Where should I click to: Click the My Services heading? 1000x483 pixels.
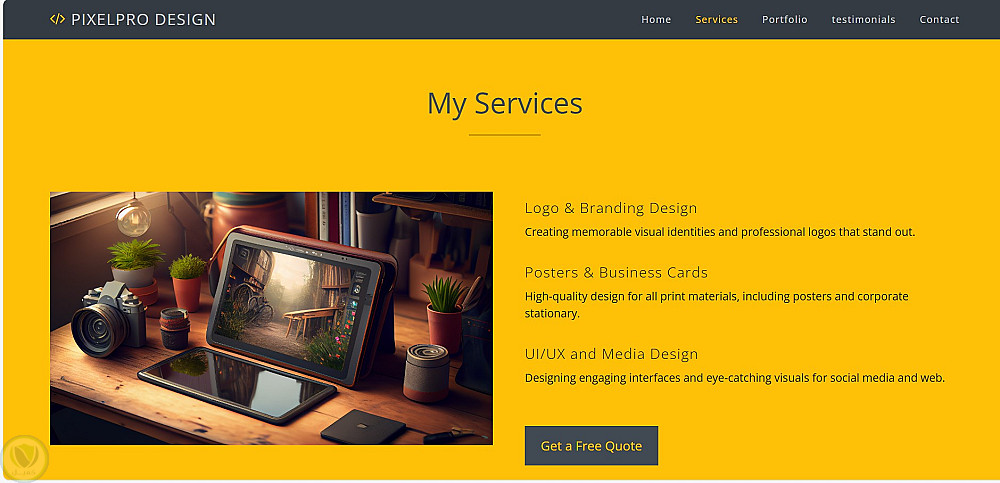point(504,103)
